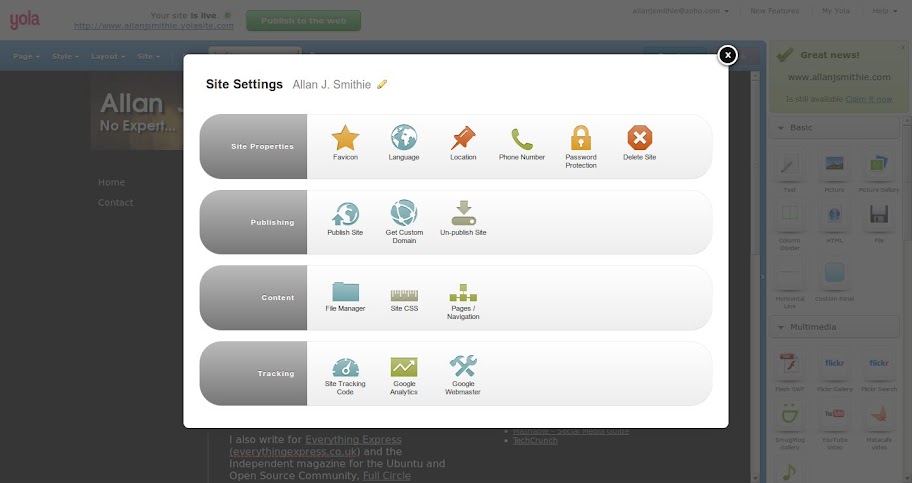The width and height of the screenshot is (912, 483).
Task: Select the Column Divider widget
Action: click(789, 227)
